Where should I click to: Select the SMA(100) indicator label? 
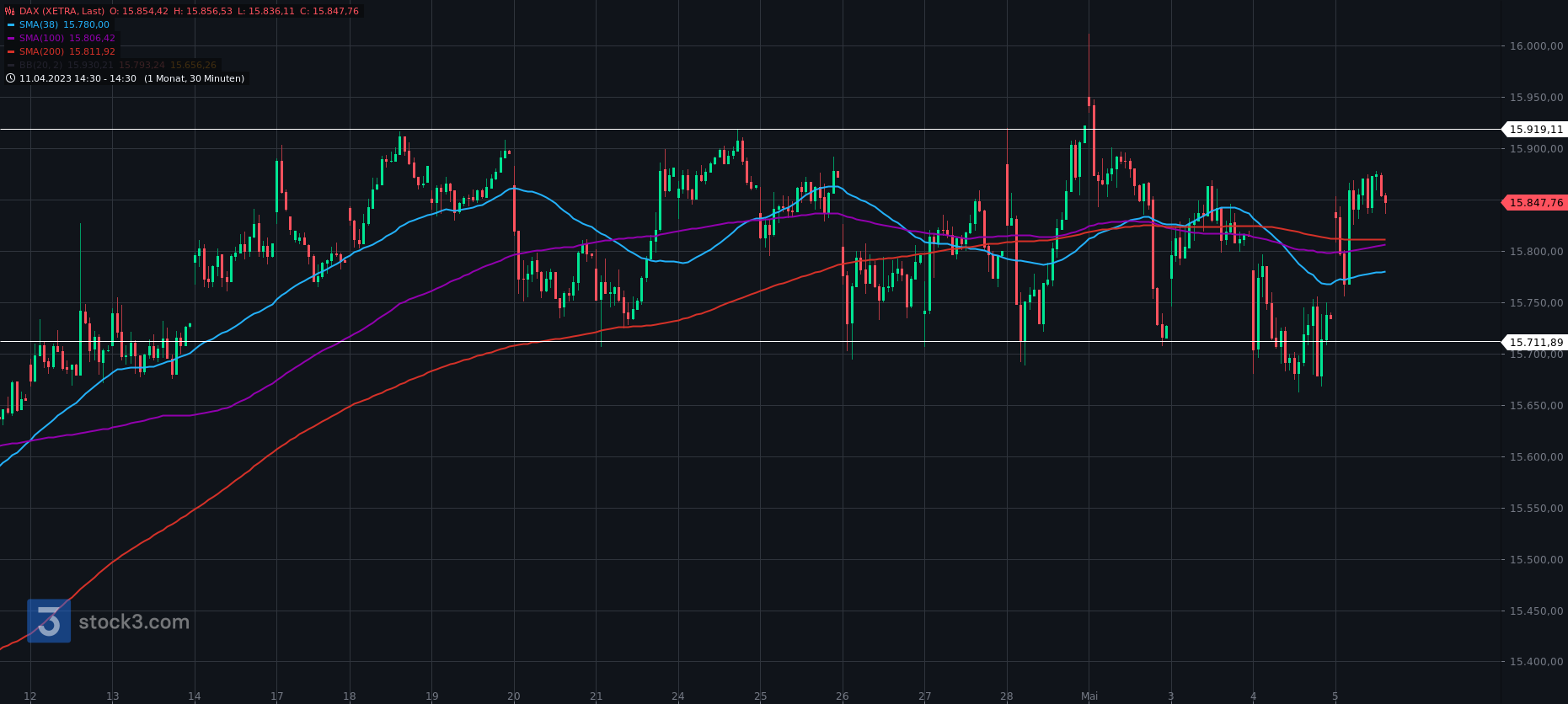(42, 39)
